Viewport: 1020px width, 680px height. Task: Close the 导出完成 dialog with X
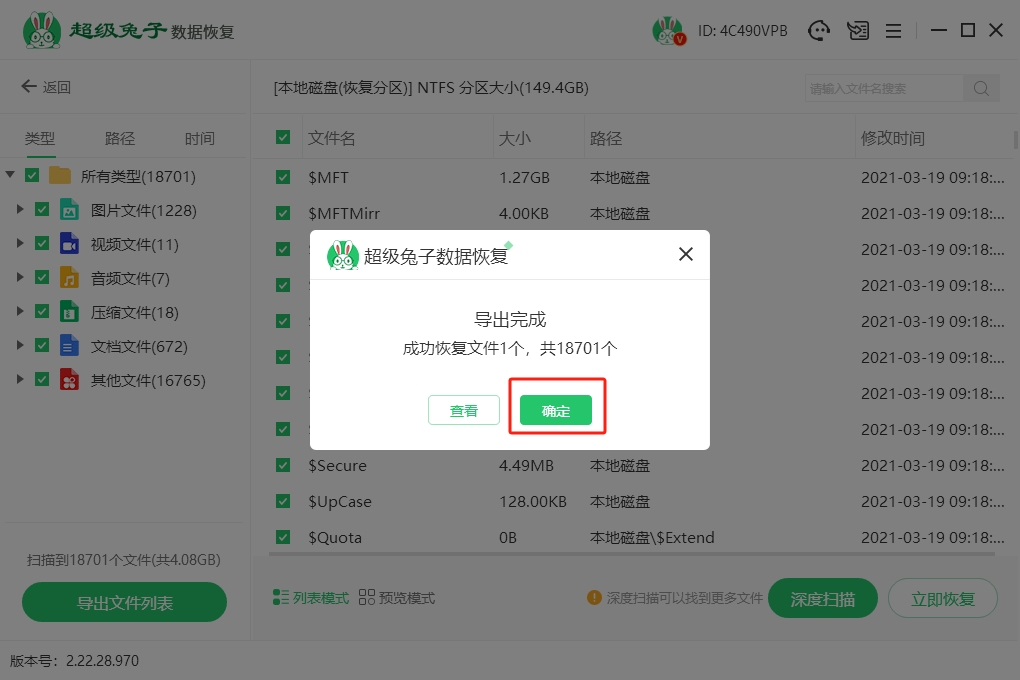(686, 254)
